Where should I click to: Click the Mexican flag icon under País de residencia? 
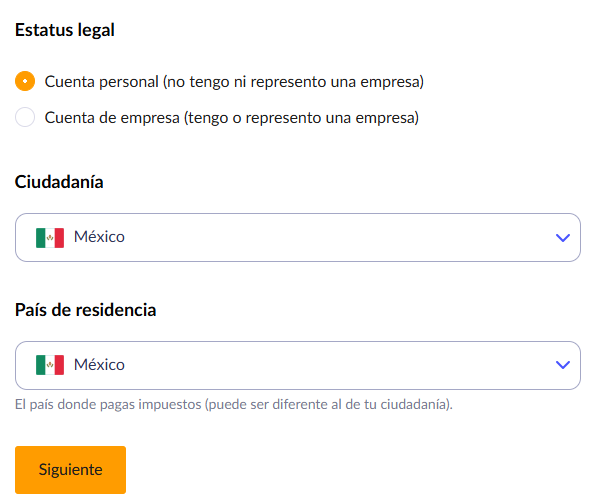pos(50,365)
